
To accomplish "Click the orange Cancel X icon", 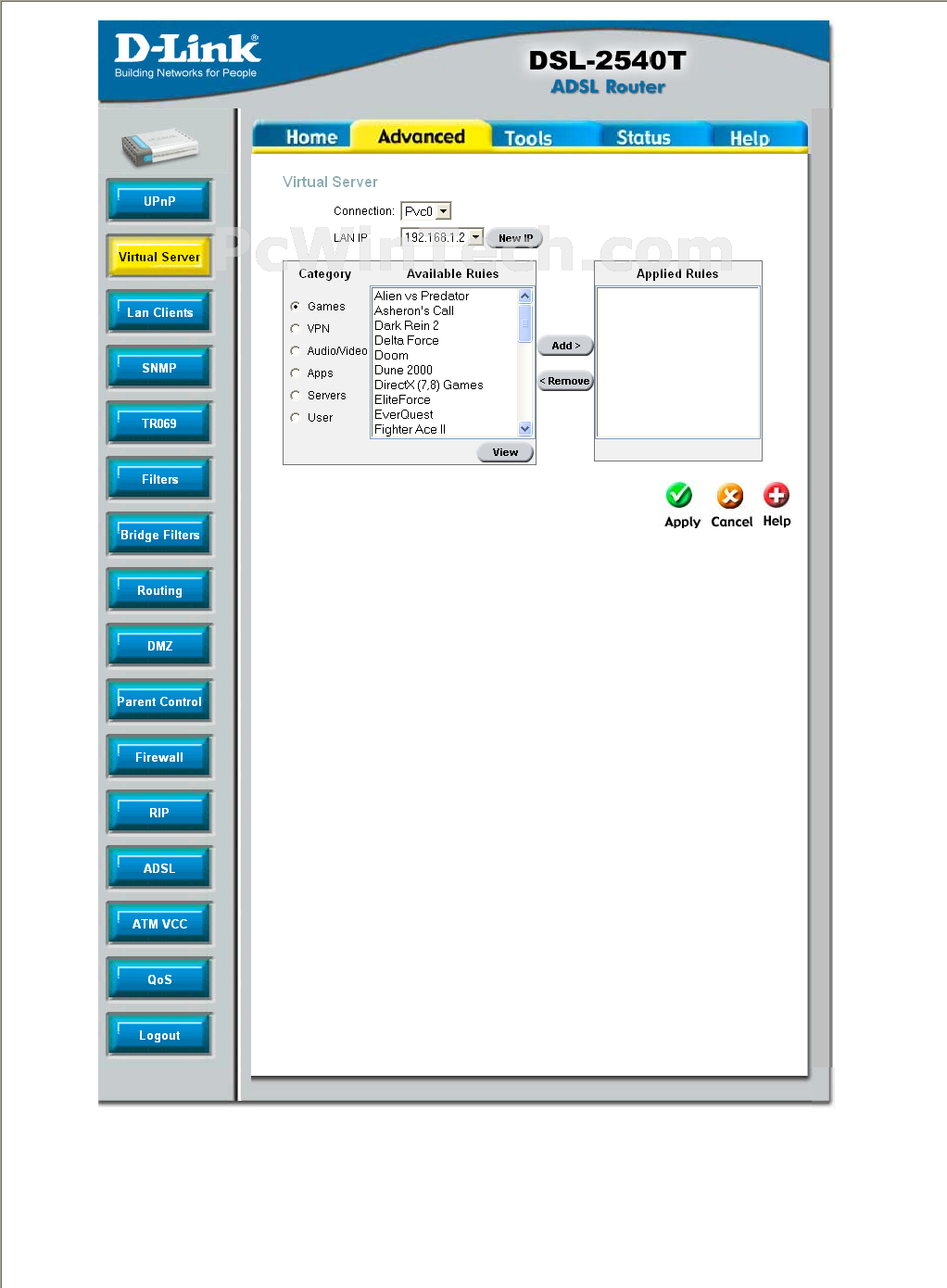I will pyautogui.click(x=730, y=496).
